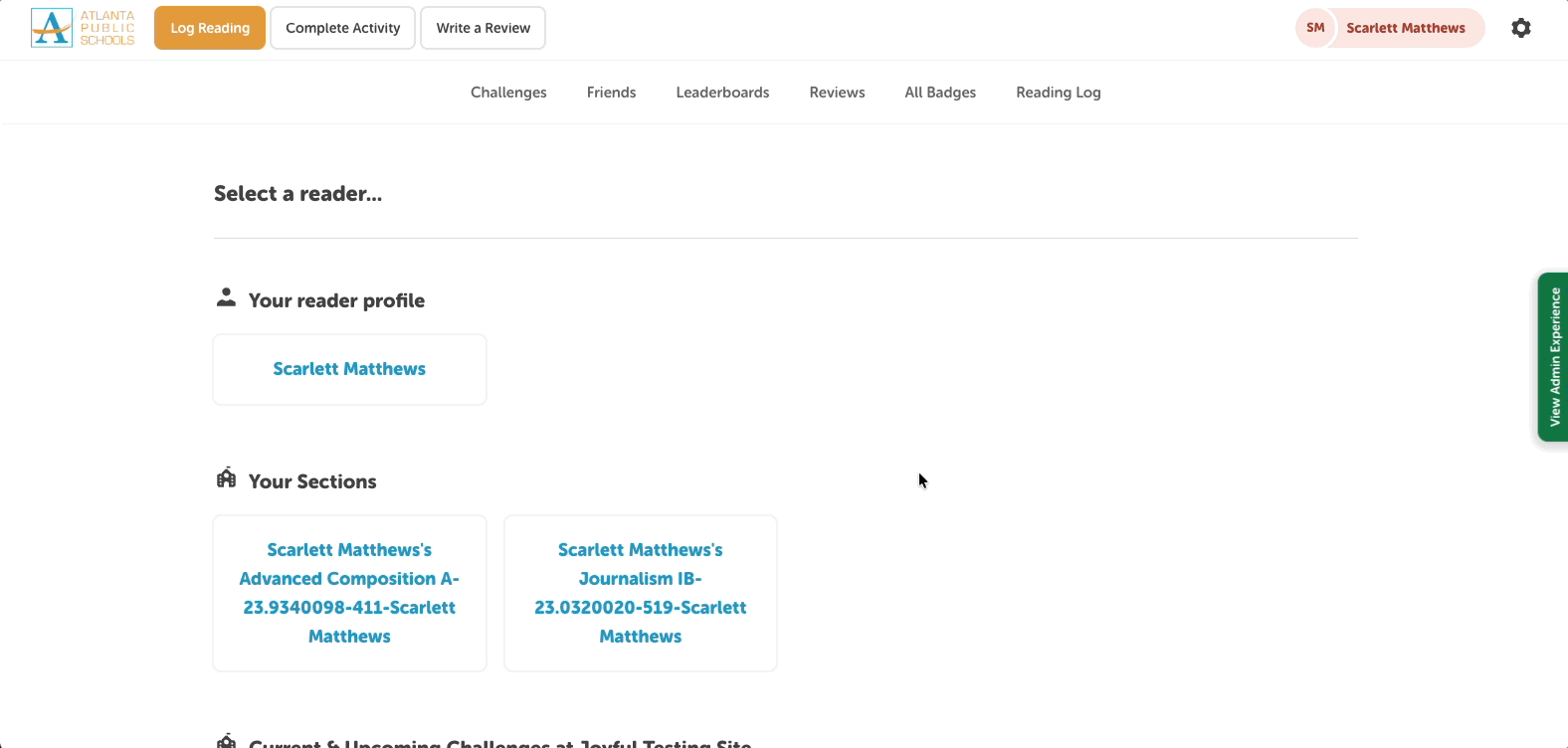Go to the Friends tab
Screen dimensions: 1568x748
point(611,93)
